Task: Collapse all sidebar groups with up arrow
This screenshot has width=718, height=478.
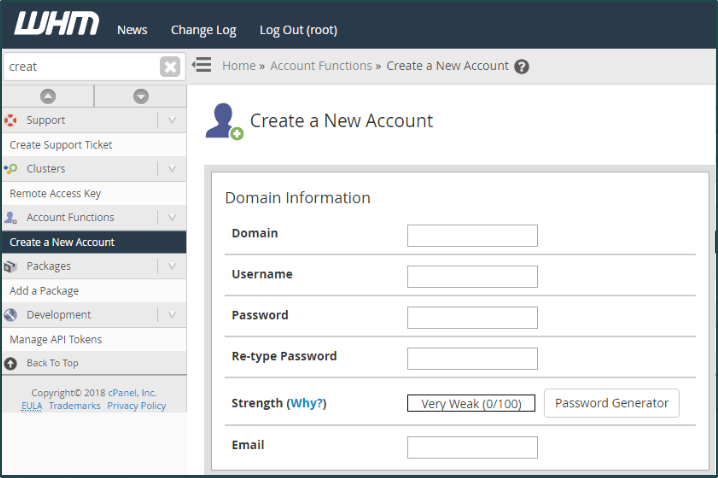Action: pos(47,96)
